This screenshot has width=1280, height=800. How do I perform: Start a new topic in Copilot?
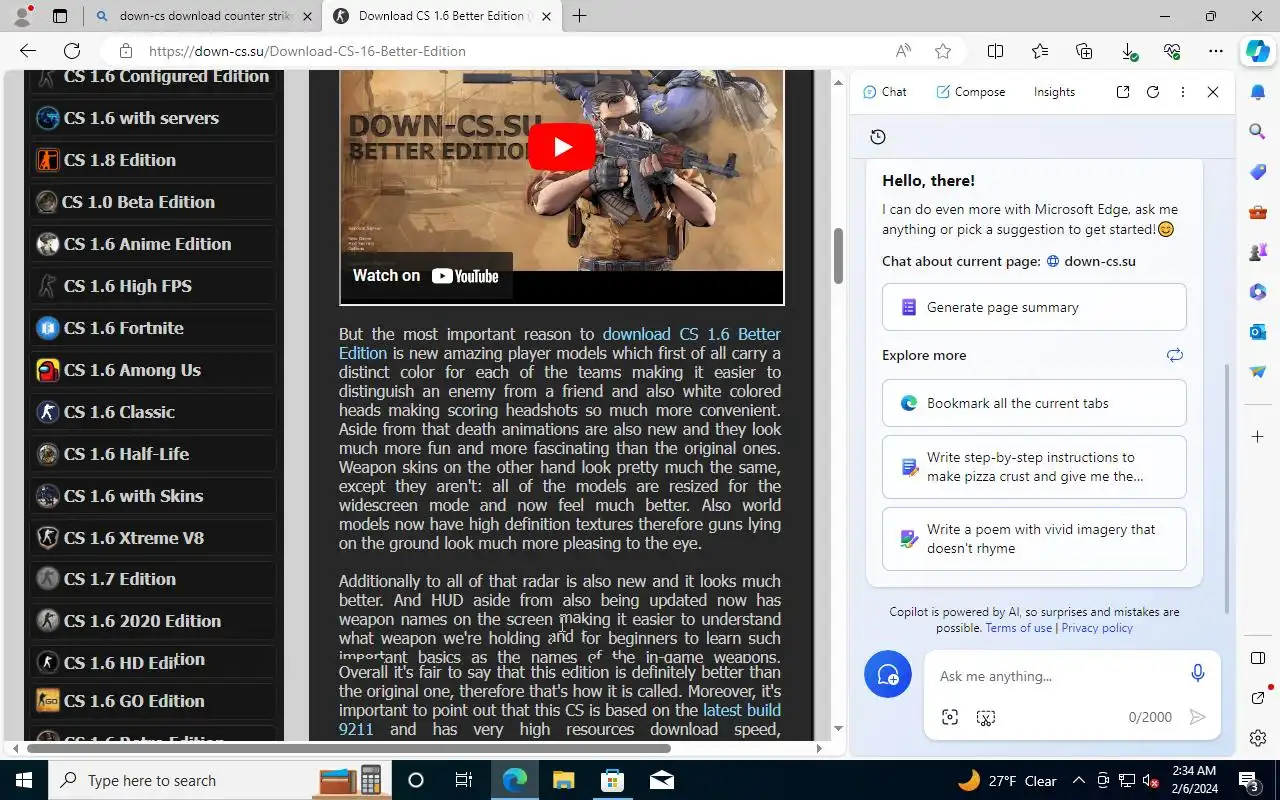[x=888, y=676]
